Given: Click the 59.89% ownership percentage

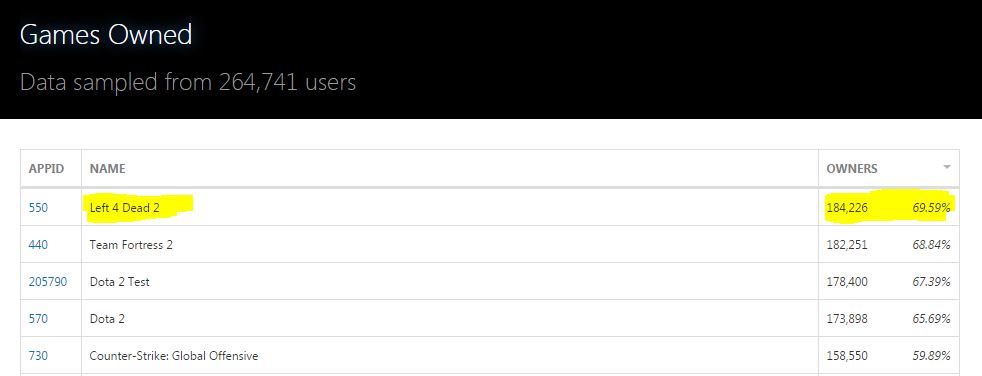Looking at the screenshot, I should click(931, 356).
